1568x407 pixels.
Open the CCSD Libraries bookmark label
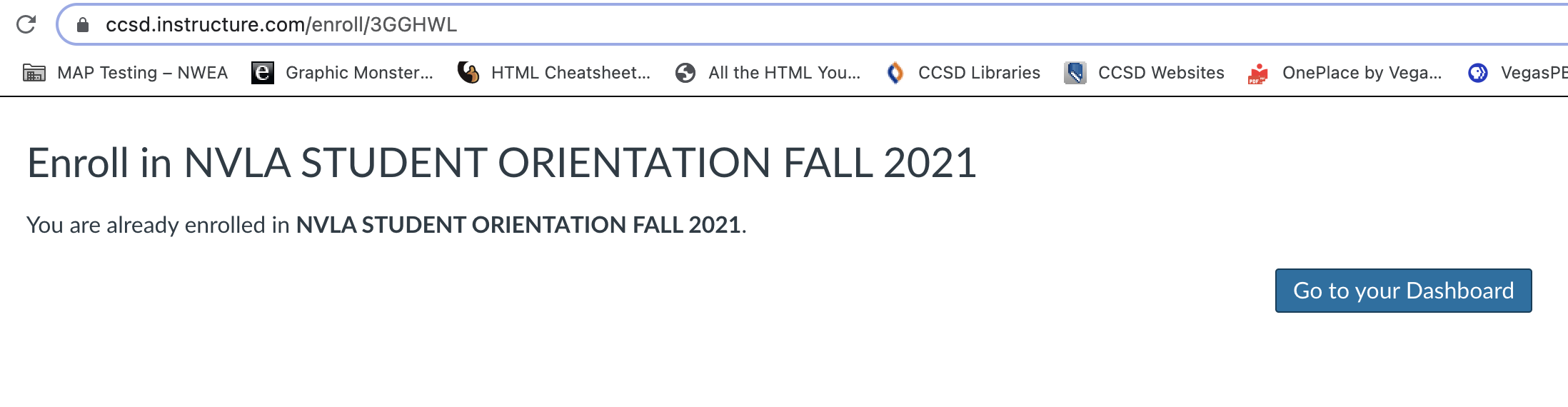(979, 73)
